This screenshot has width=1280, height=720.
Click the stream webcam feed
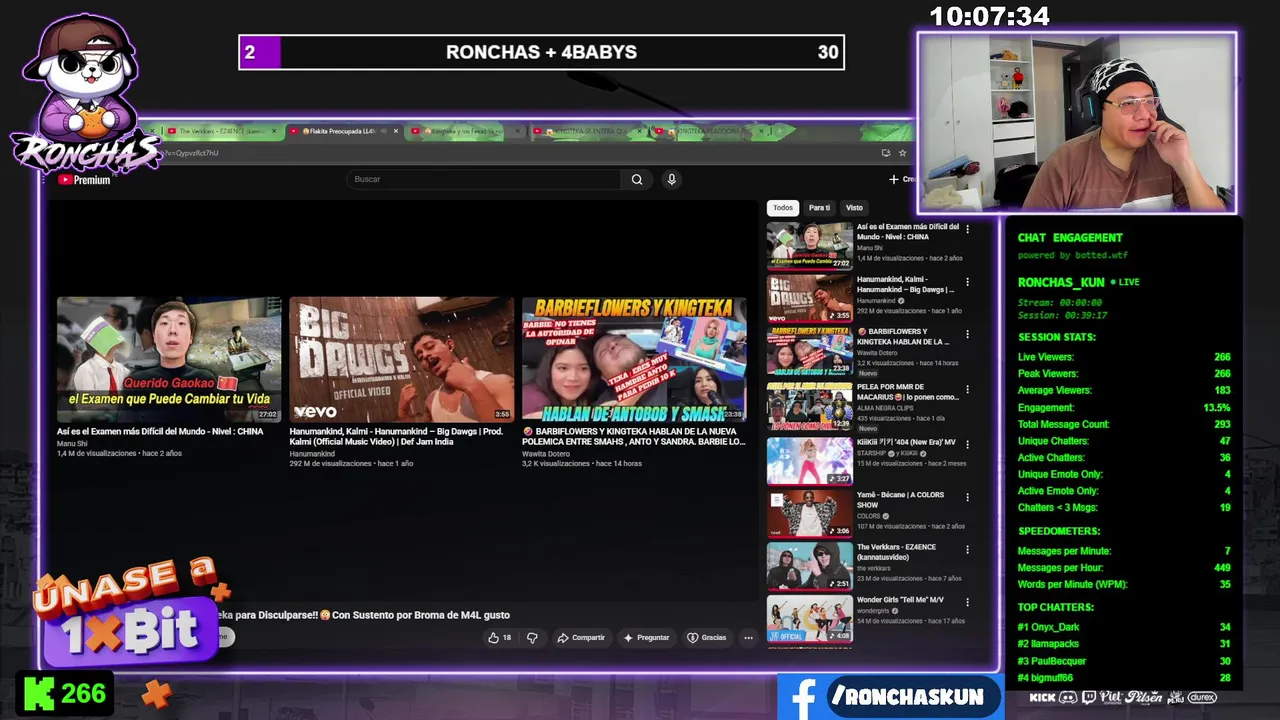pyautogui.click(x=1077, y=122)
